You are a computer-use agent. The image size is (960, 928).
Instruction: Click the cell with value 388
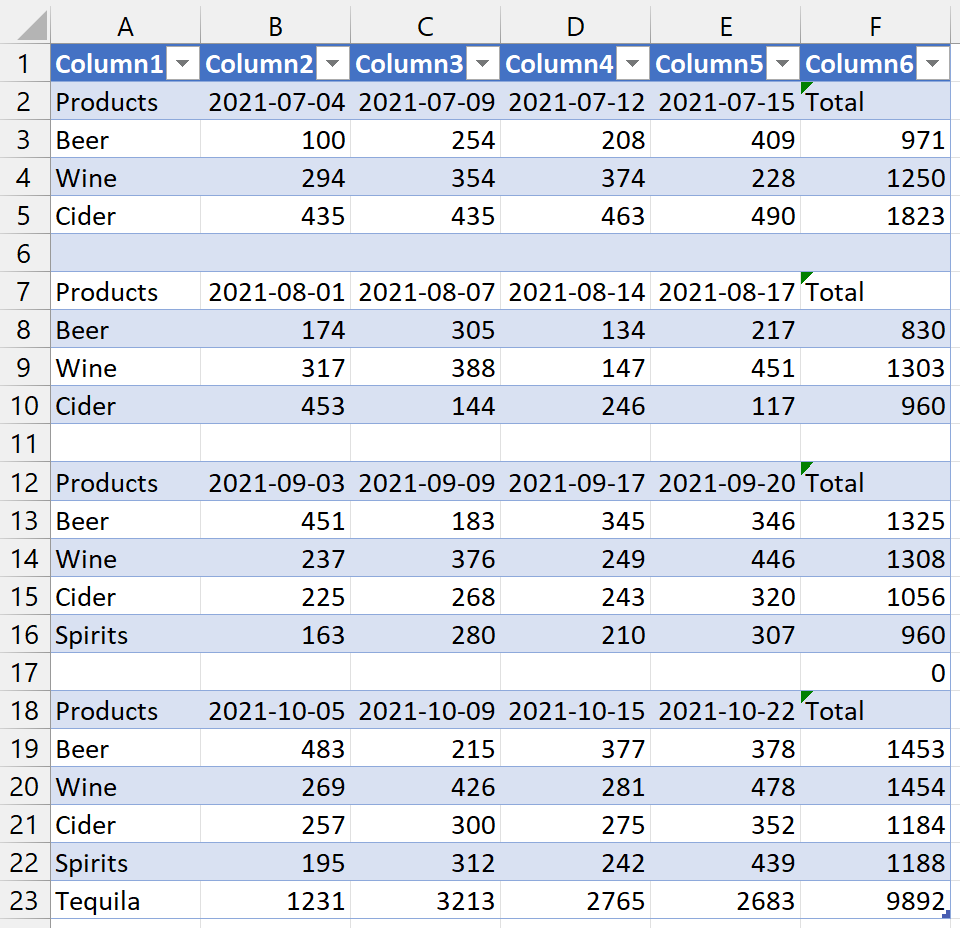(426, 367)
